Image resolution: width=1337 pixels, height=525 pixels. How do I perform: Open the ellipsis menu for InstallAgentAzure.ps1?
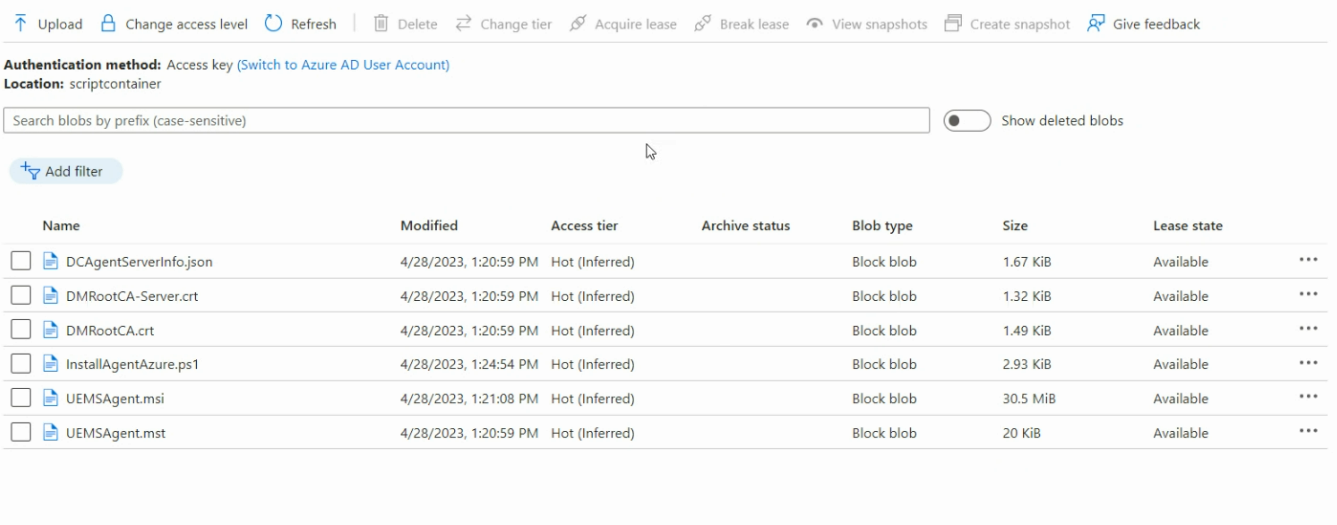click(1308, 363)
